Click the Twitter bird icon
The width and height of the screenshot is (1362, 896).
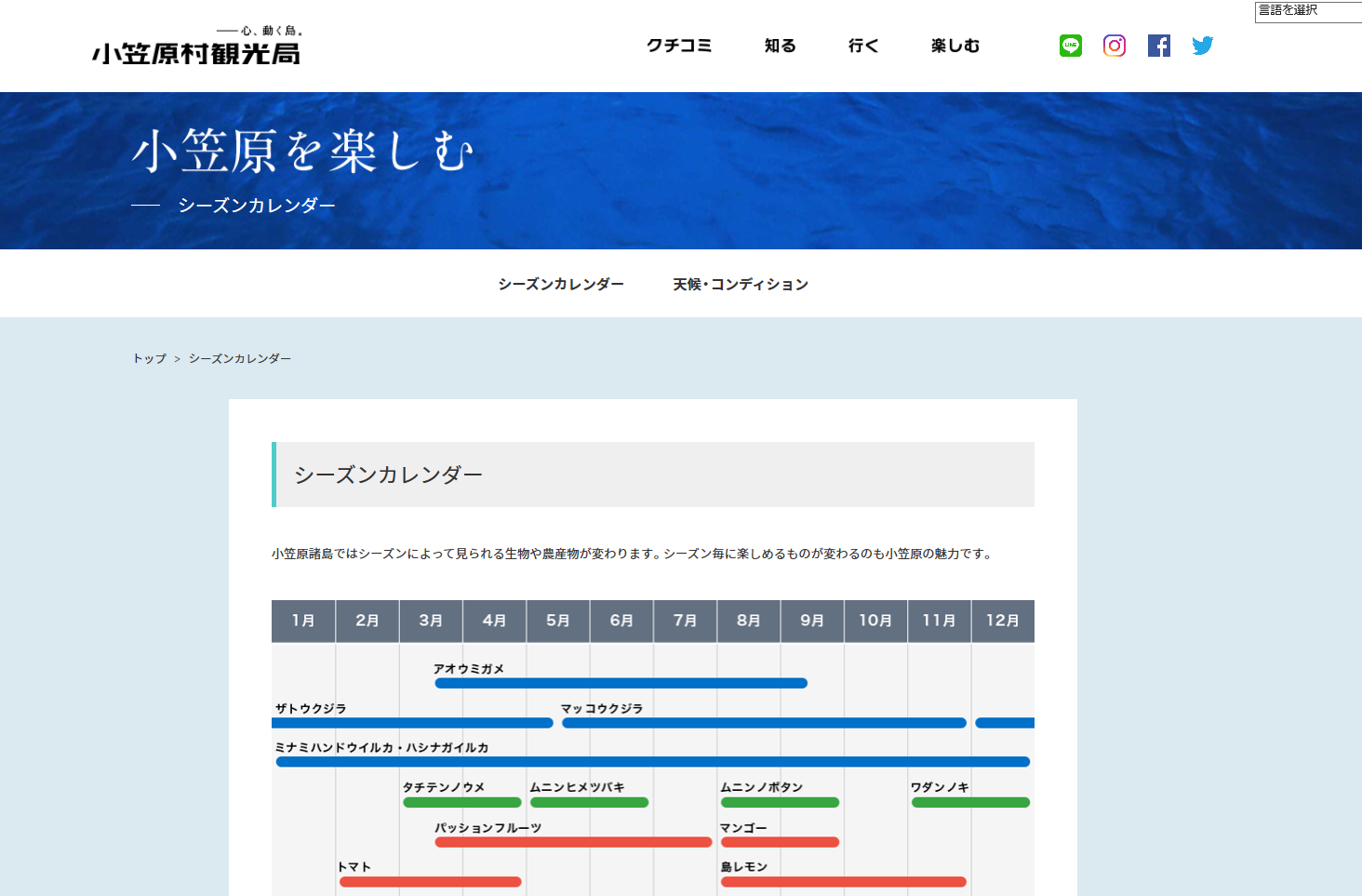pos(1202,46)
